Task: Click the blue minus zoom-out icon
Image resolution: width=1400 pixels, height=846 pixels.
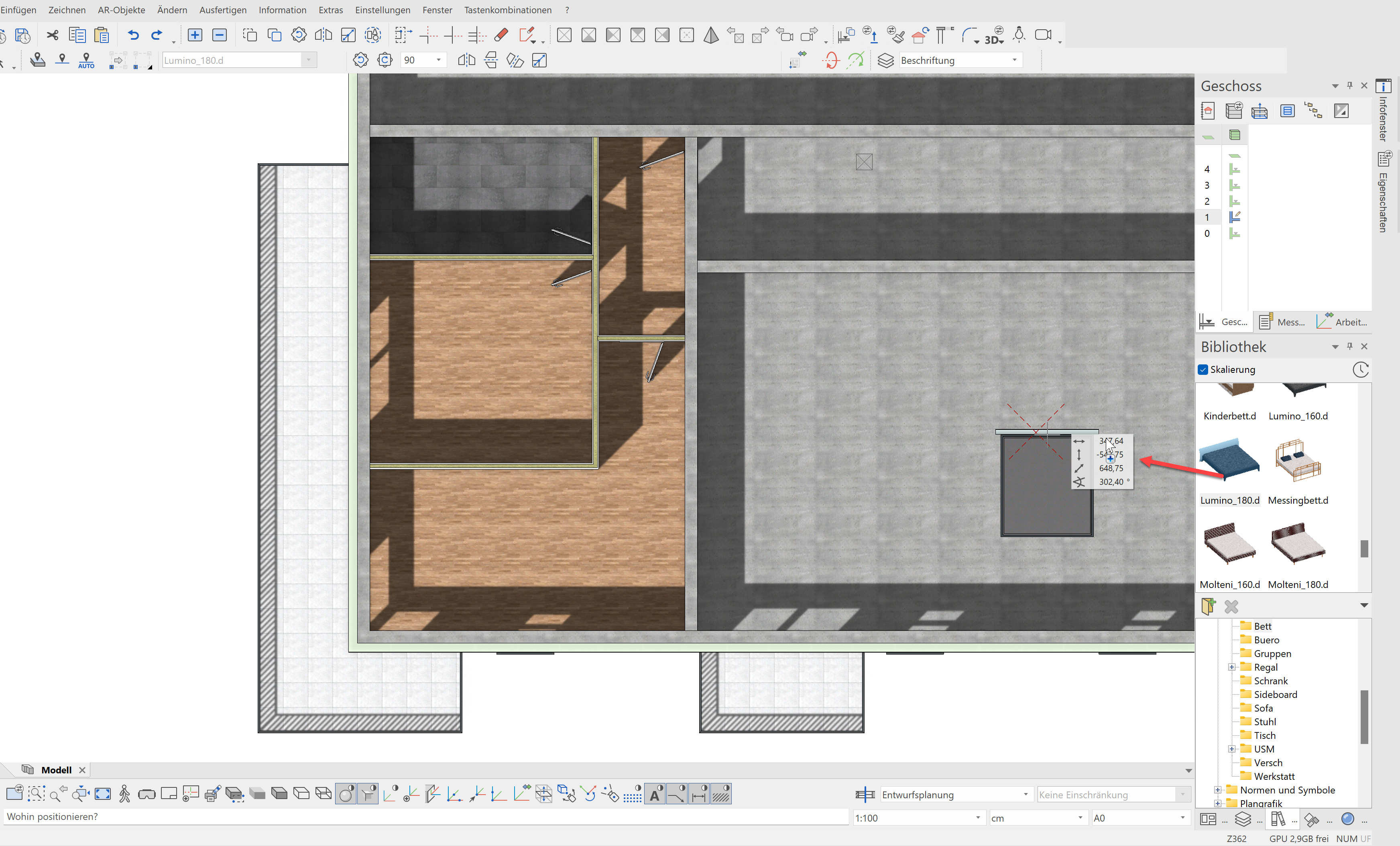Action: point(219,35)
